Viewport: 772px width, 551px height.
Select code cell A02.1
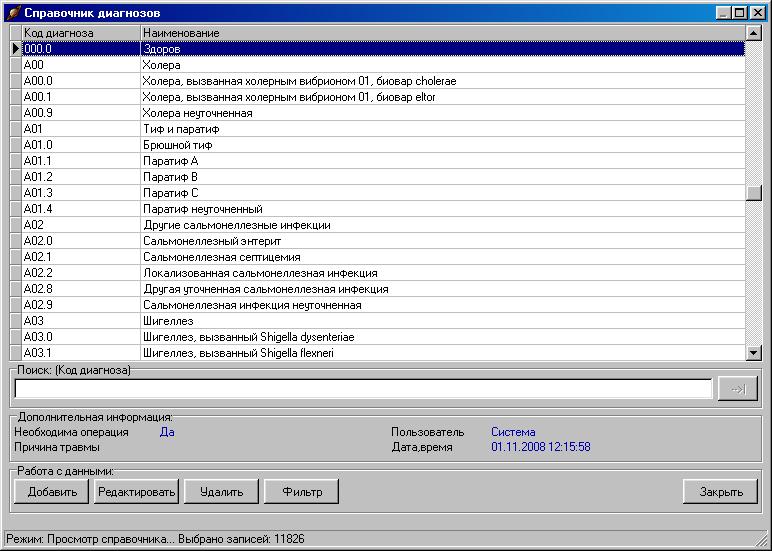click(81, 257)
